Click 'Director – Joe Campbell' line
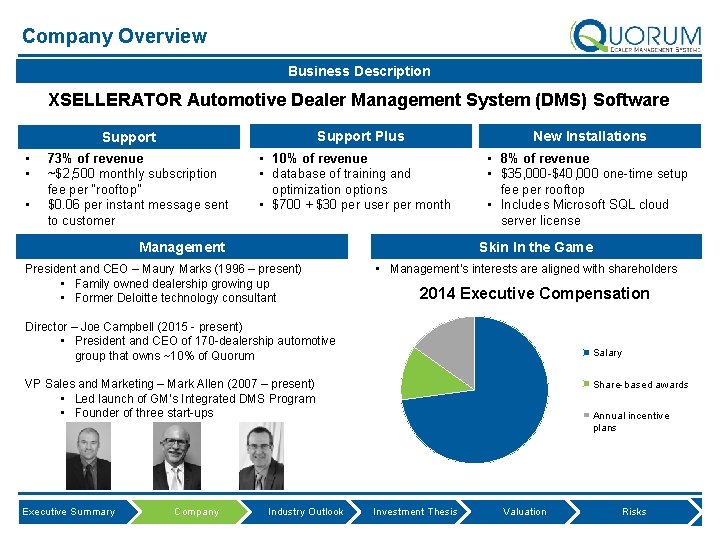720x540 pixels. pyautogui.click(x=134, y=326)
